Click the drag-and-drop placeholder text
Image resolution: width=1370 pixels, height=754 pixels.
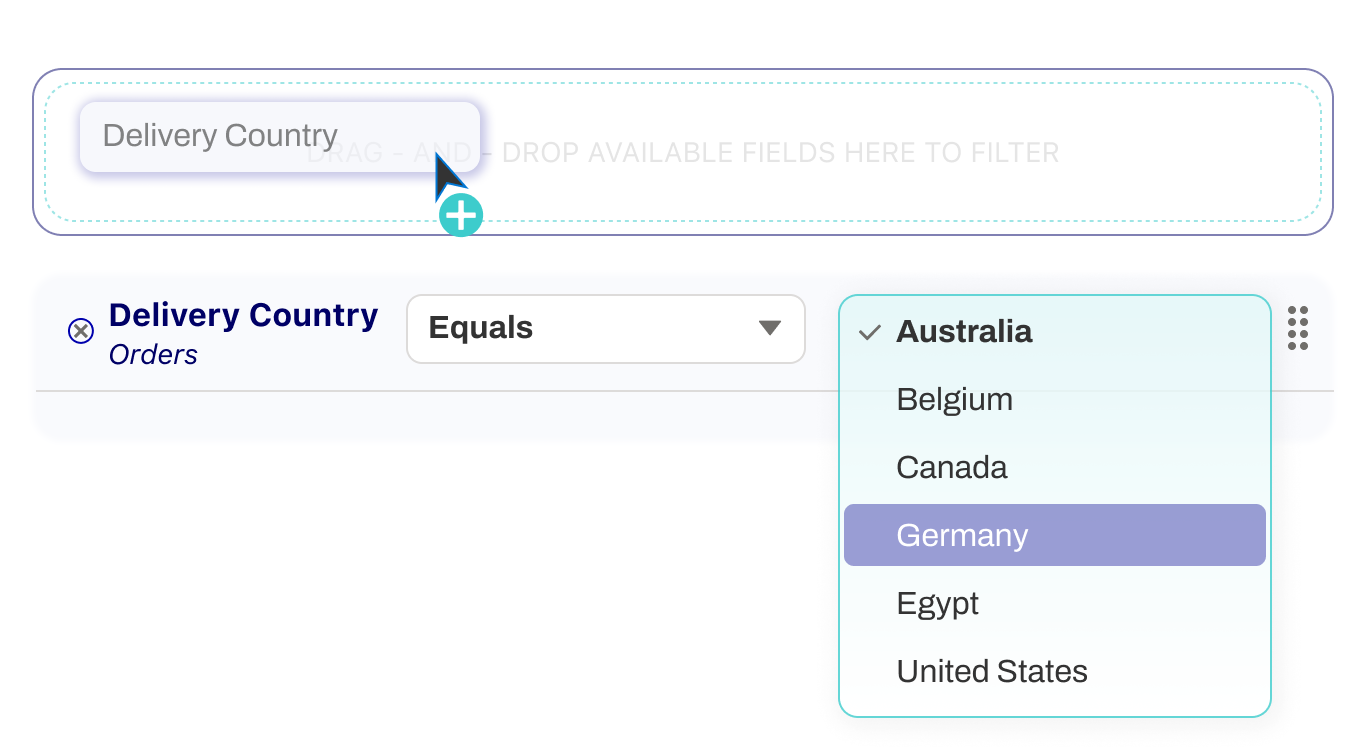click(x=780, y=154)
